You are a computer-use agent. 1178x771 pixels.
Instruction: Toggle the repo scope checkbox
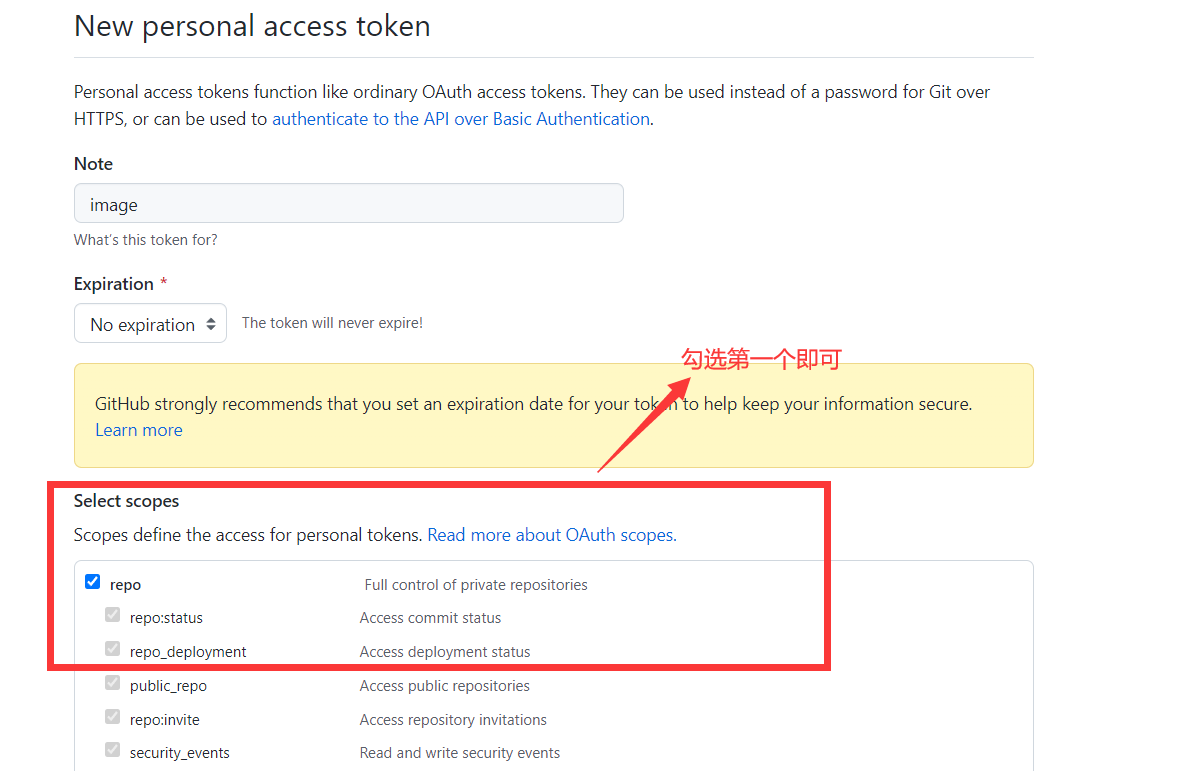click(x=93, y=582)
